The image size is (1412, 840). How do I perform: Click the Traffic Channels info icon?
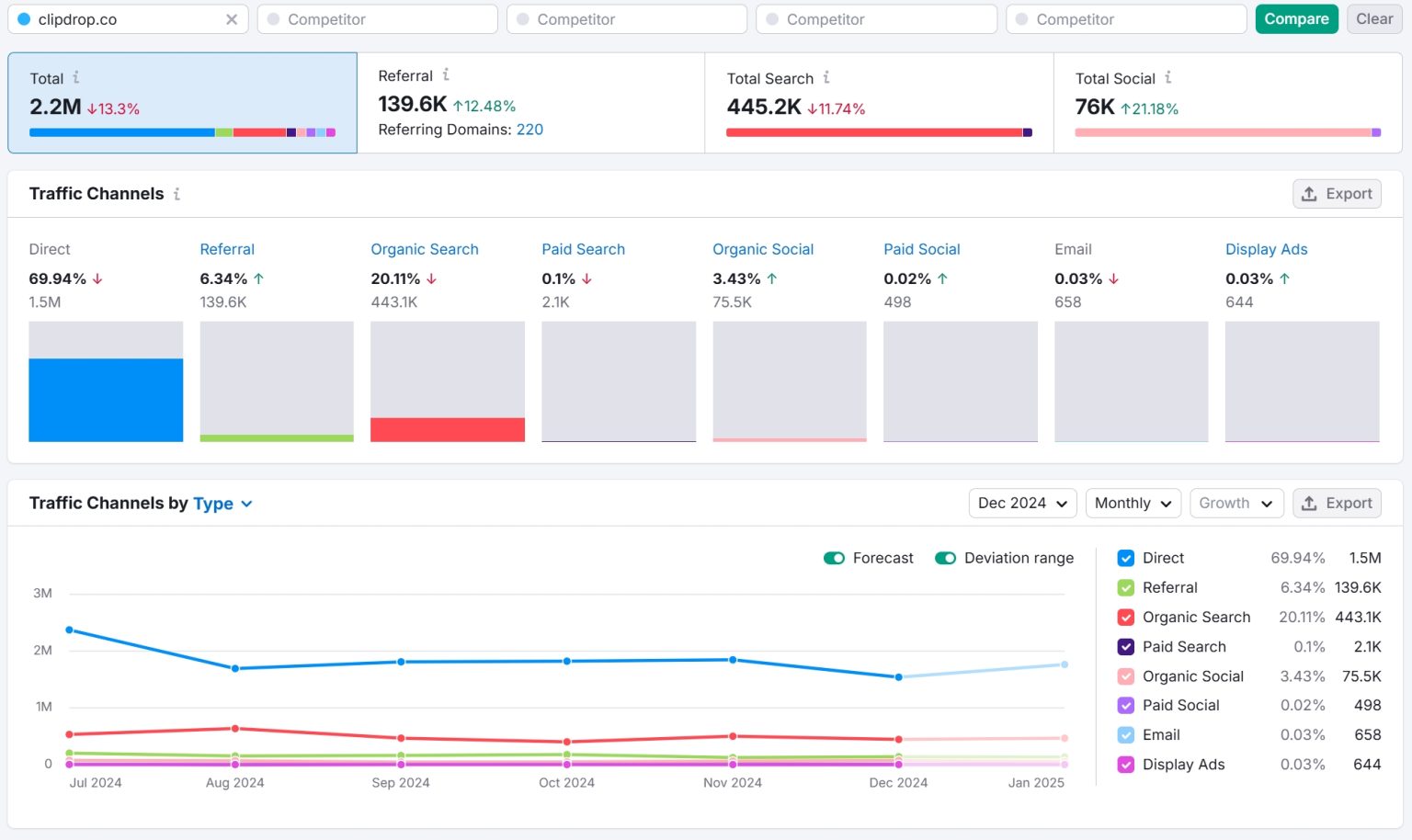(x=176, y=194)
